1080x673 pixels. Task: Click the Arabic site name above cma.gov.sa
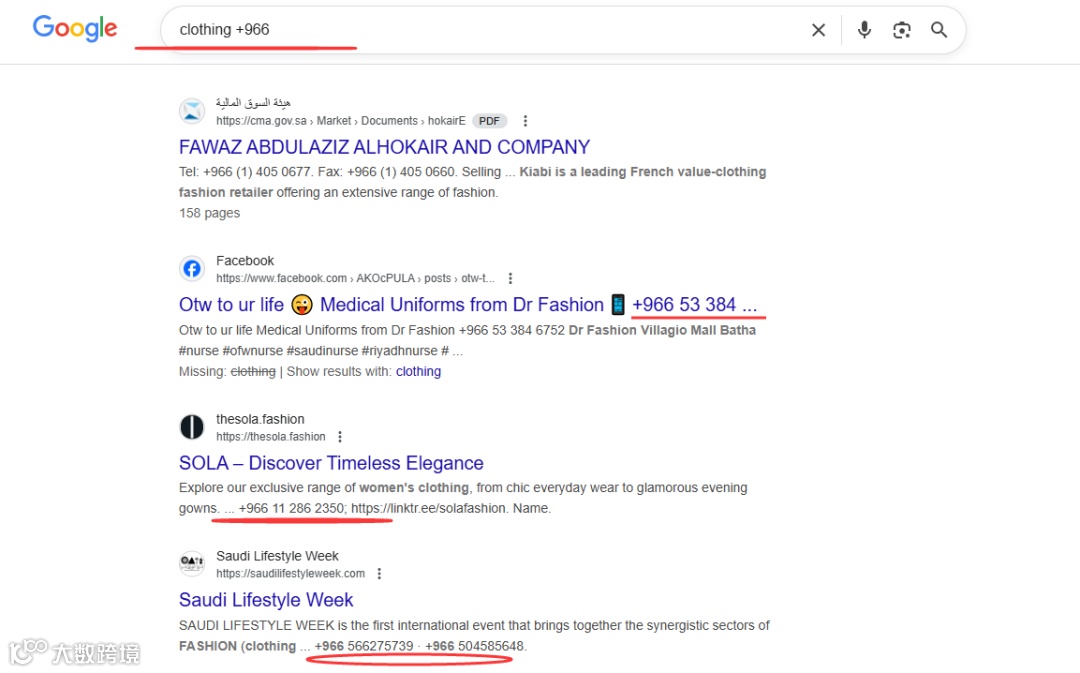[x=253, y=103]
